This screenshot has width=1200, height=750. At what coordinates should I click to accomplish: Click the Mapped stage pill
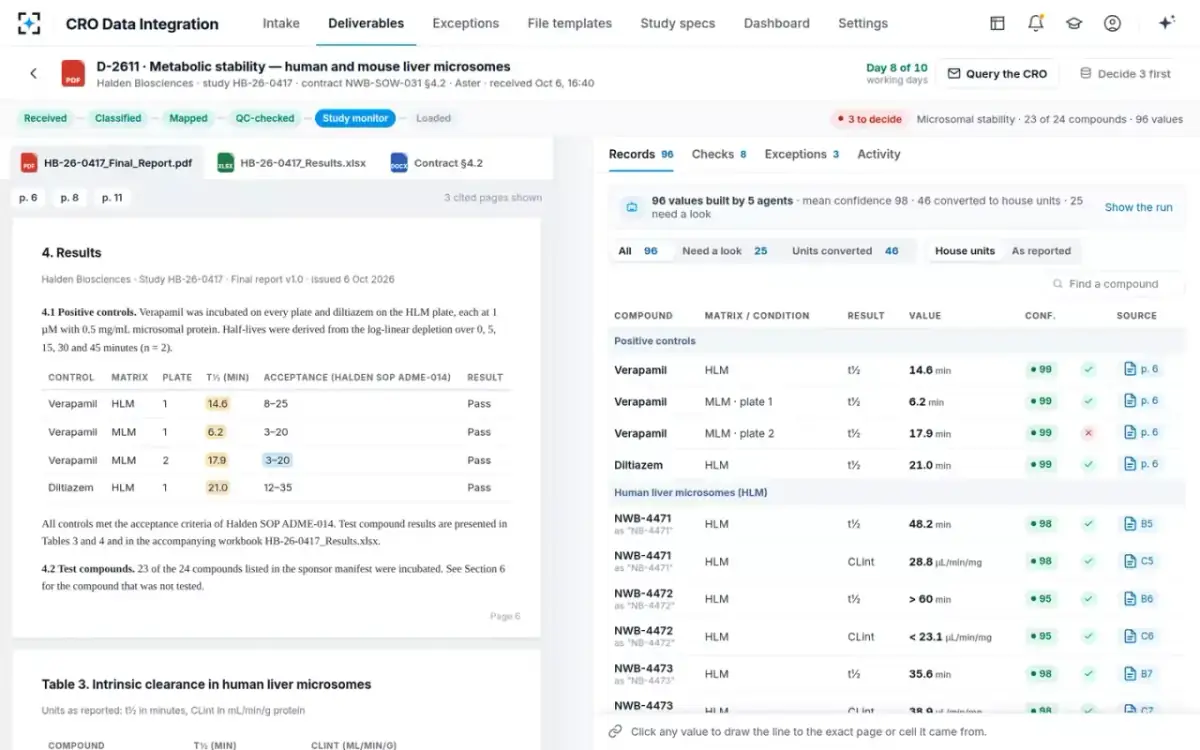[188, 118]
